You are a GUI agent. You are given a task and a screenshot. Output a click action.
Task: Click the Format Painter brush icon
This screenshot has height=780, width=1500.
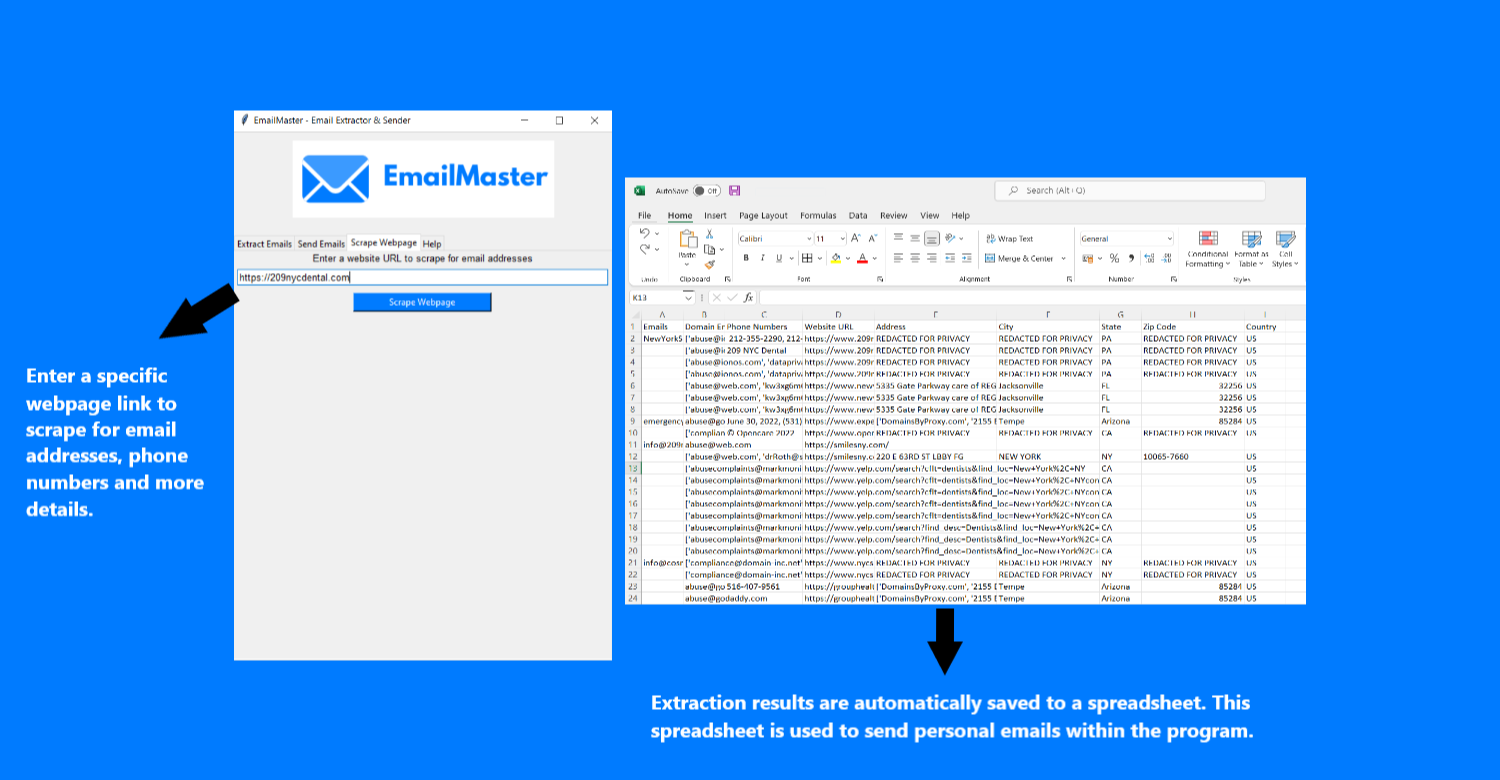coord(710,265)
